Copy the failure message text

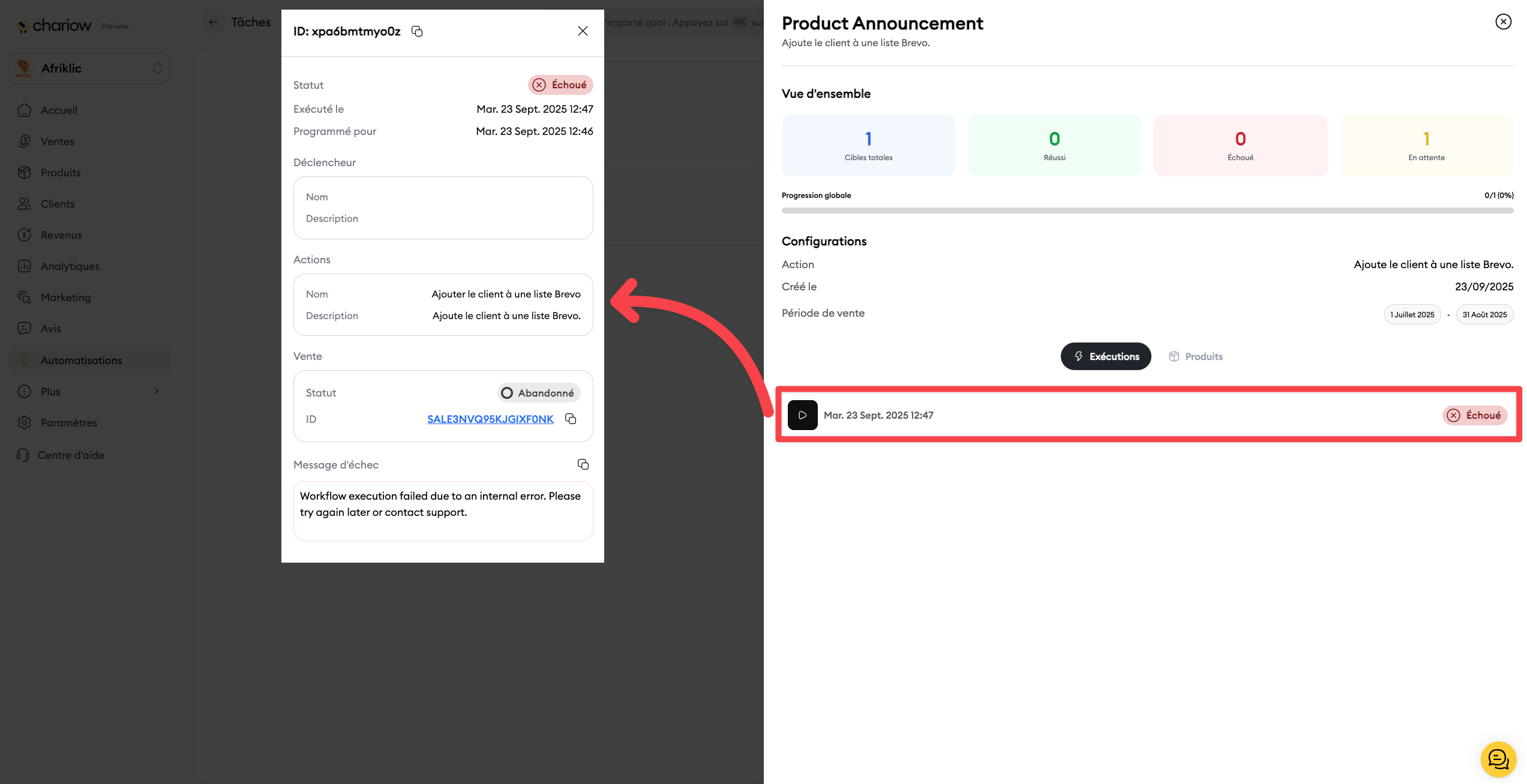tap(583, 464)
